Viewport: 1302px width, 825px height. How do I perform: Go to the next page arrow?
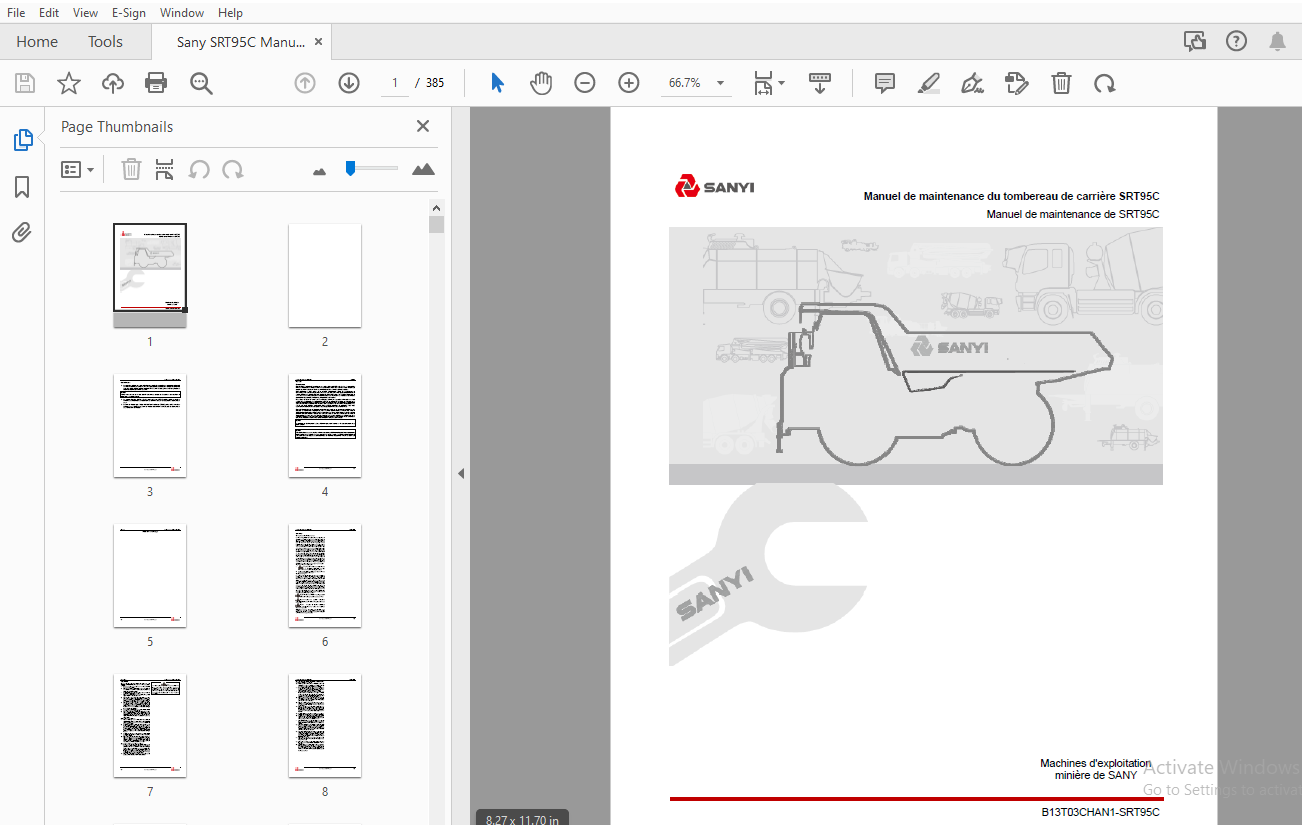pos(349,83)
